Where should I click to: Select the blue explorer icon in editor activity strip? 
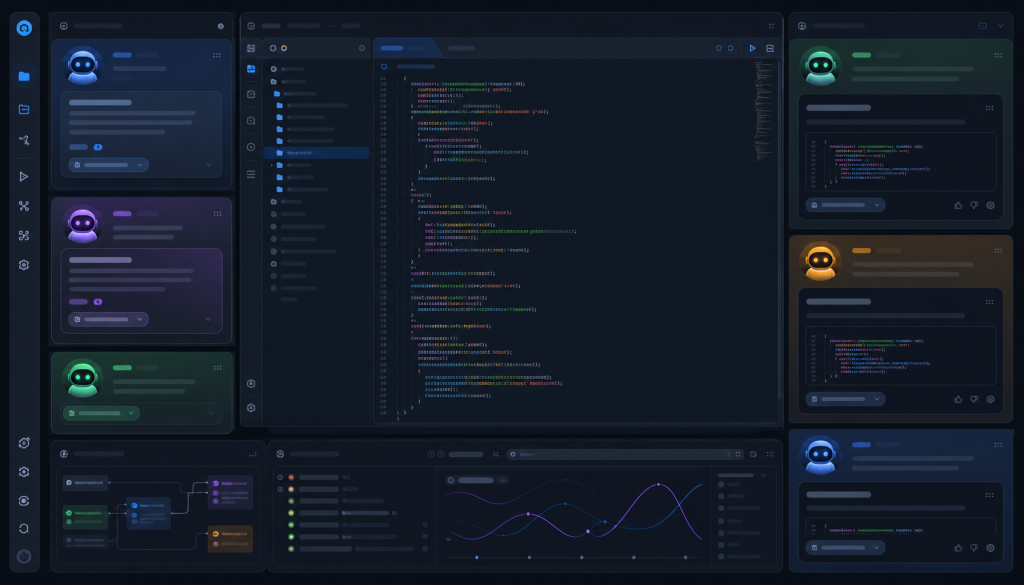coord(251,69)
